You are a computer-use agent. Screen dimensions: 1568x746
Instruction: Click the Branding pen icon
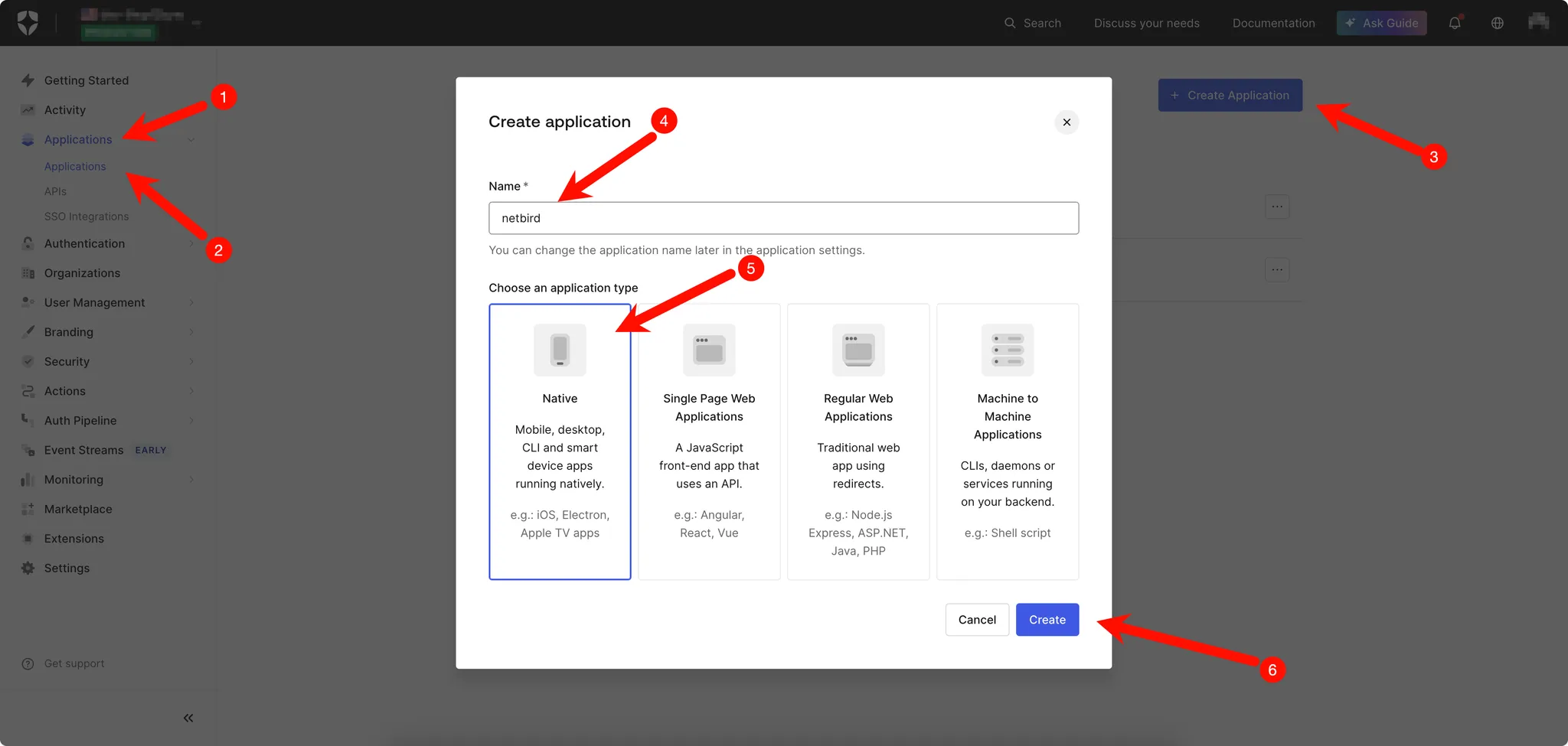click(28, 332)
